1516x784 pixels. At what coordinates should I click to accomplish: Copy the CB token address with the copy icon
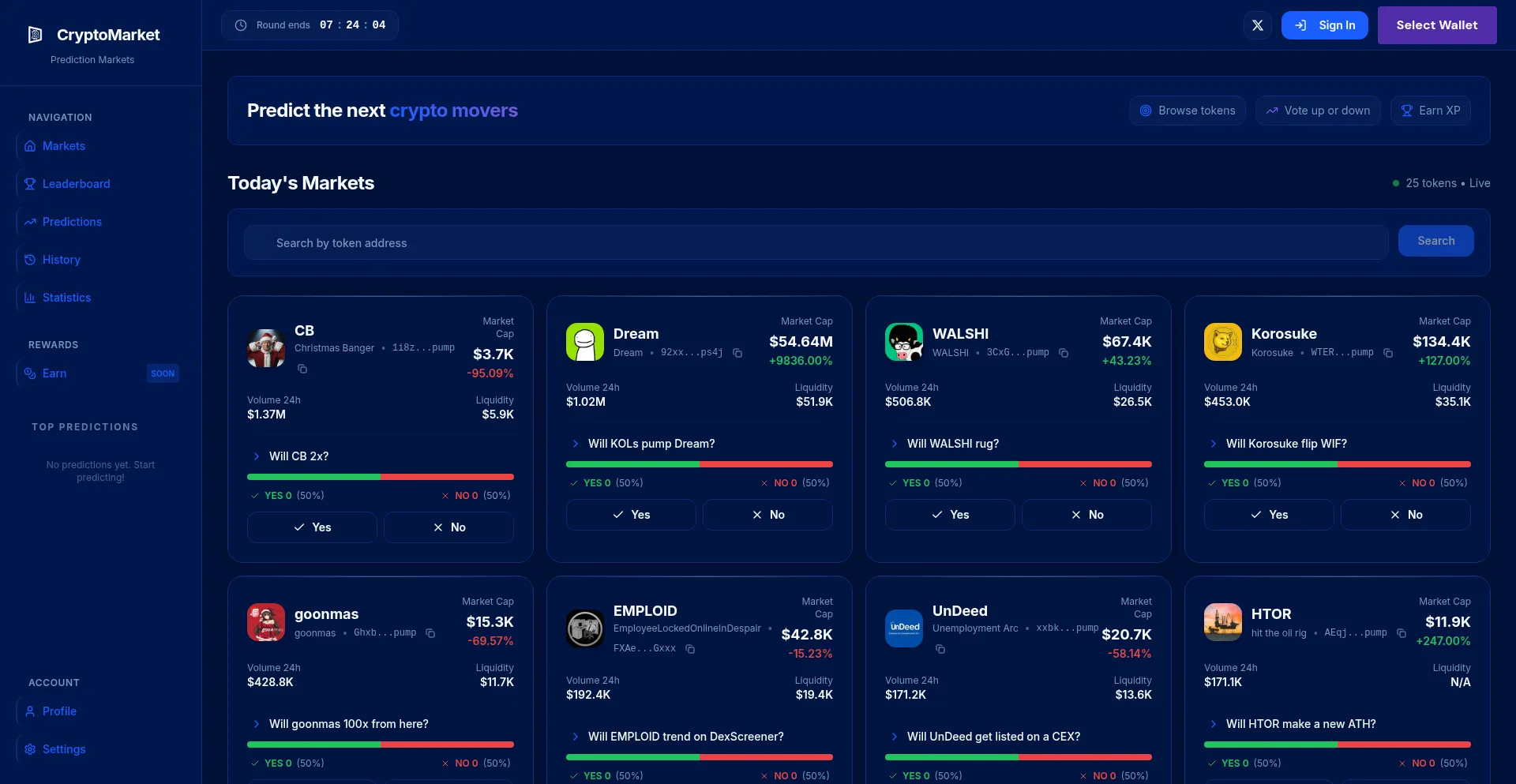pyautogui.click(x=302, y=369)
